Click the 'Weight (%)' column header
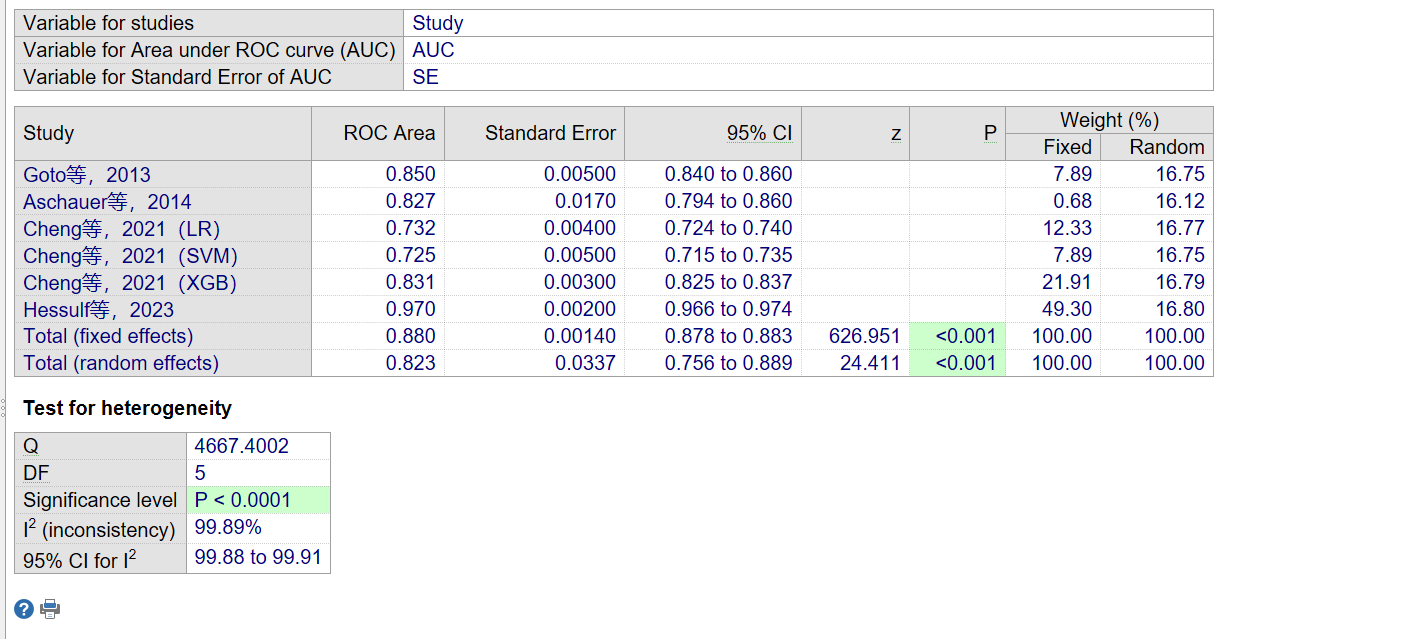Viewport: 1422px width, 639px height. (1108, 120)
